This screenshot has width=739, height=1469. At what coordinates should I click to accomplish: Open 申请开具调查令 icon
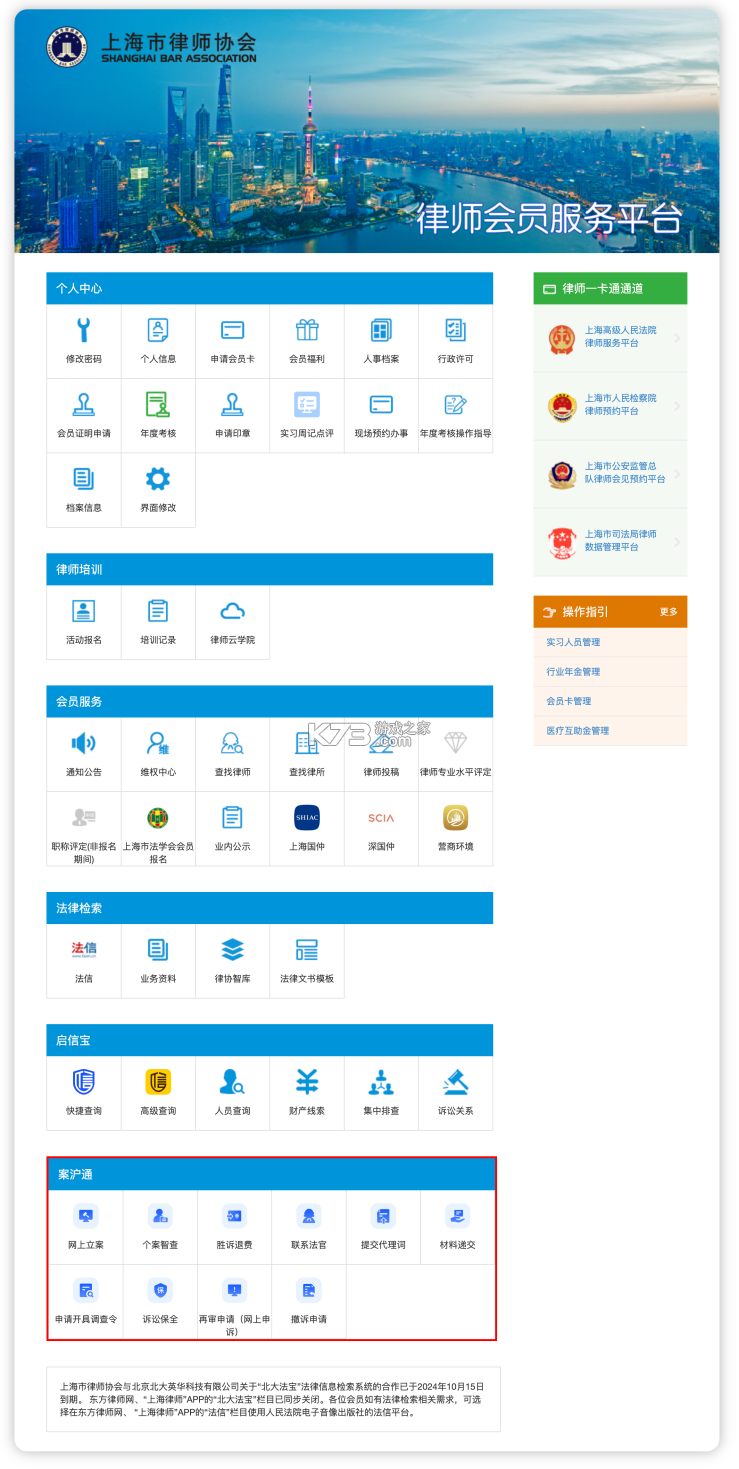86,1290
